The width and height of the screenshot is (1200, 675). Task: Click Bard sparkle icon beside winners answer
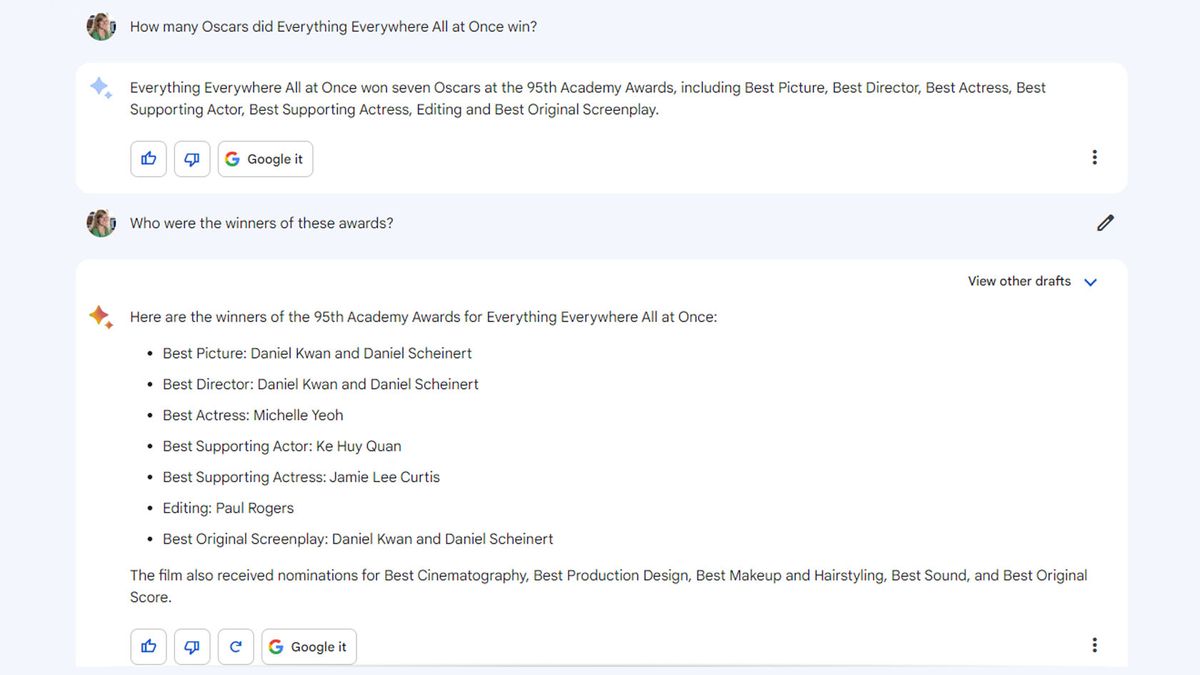pyautogui.click(x=101, y=317)
